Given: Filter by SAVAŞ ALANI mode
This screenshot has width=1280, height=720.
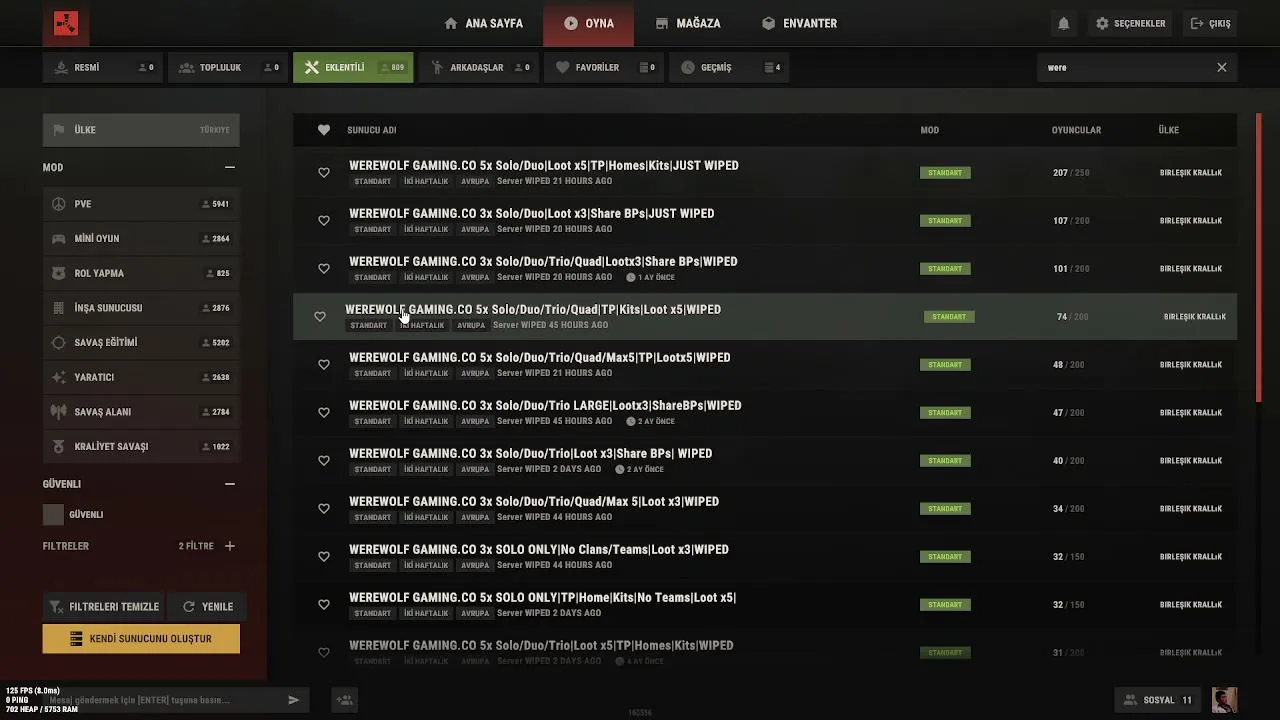Looking at the screenshot, I should point(141,412).
